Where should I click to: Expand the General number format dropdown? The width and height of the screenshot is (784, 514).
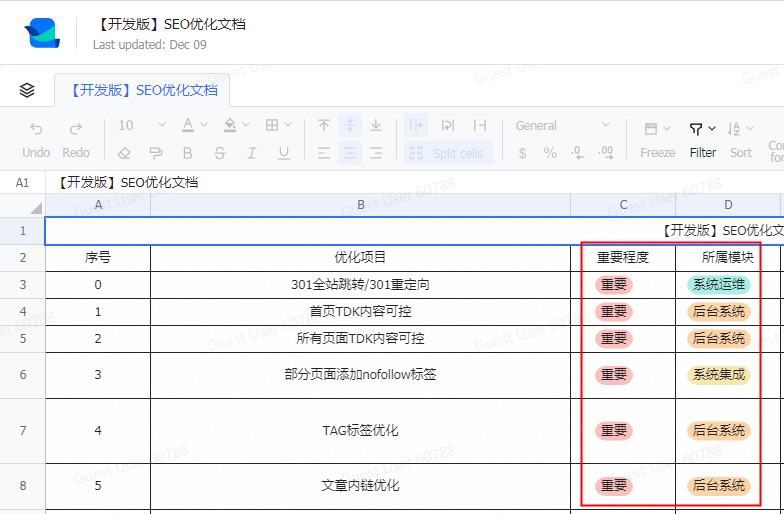[x=562, y=126]
